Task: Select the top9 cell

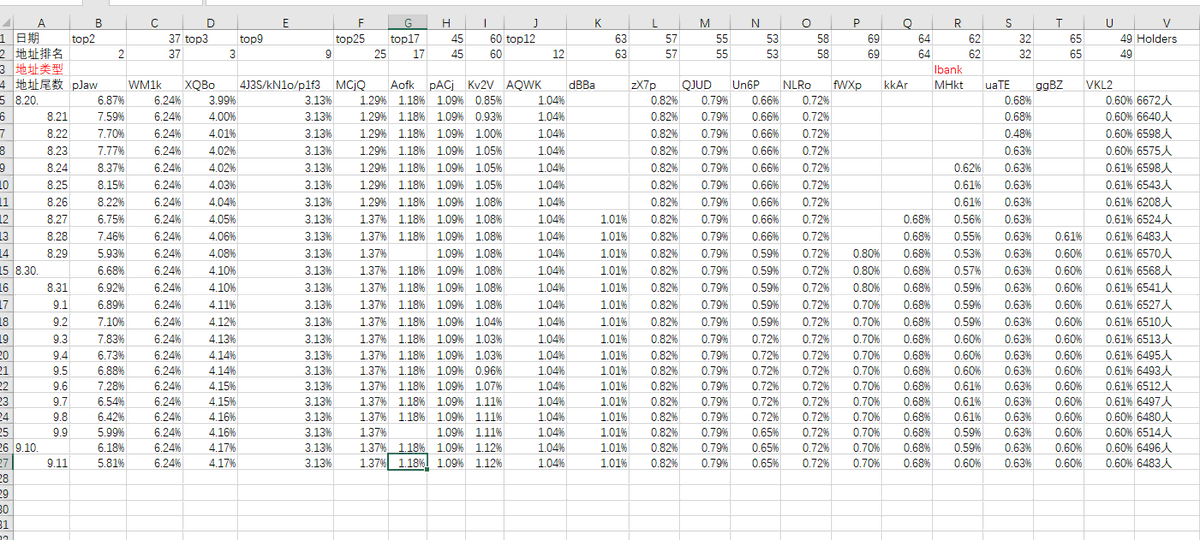Action: coord(285,38)
